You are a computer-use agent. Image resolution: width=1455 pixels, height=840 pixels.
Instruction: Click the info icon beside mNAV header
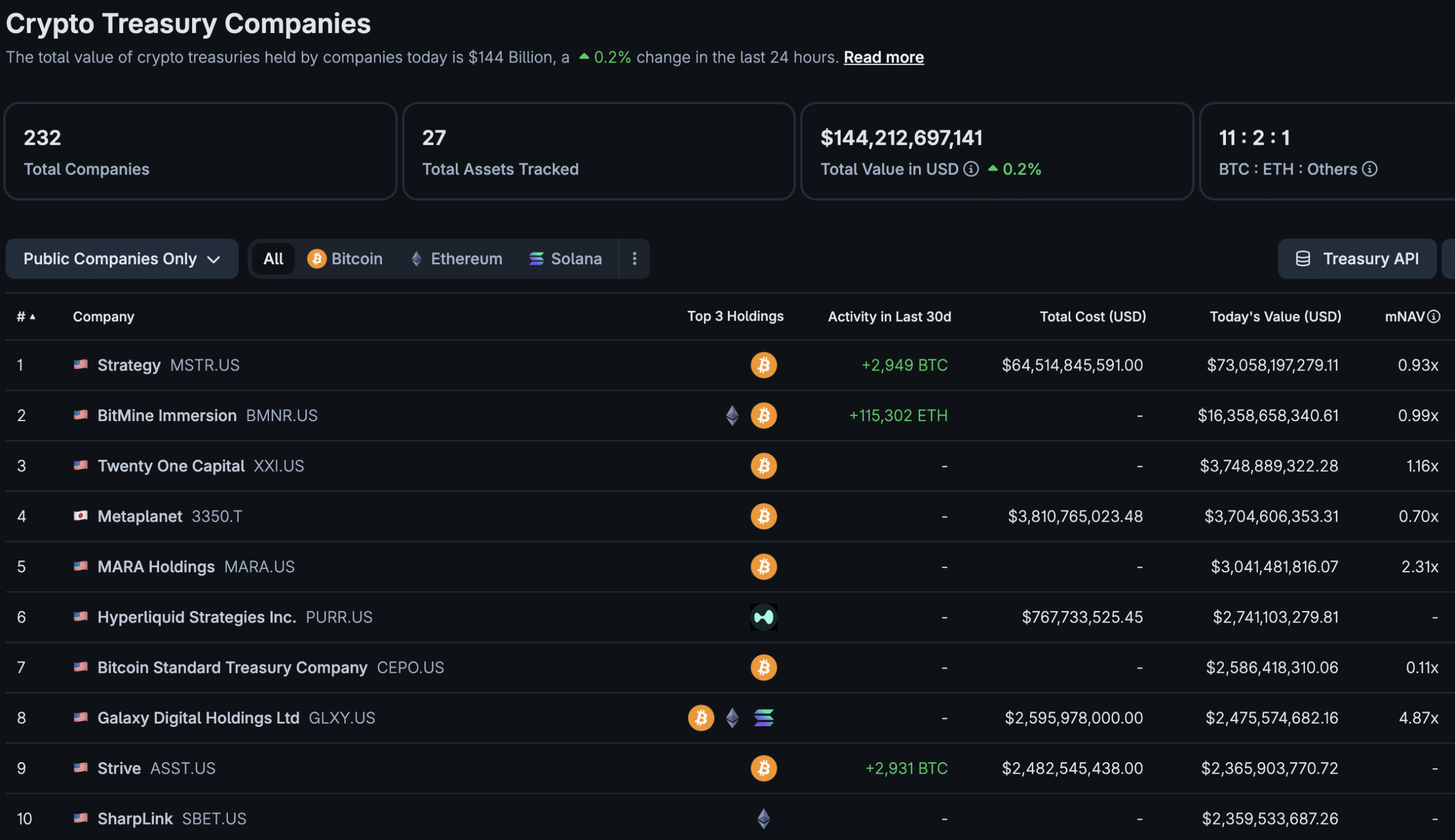click(1433, 316)
